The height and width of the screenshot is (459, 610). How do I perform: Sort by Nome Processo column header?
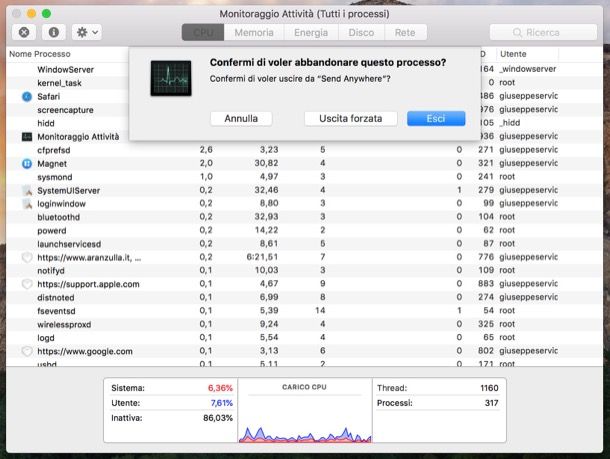[x=40, y=54]
